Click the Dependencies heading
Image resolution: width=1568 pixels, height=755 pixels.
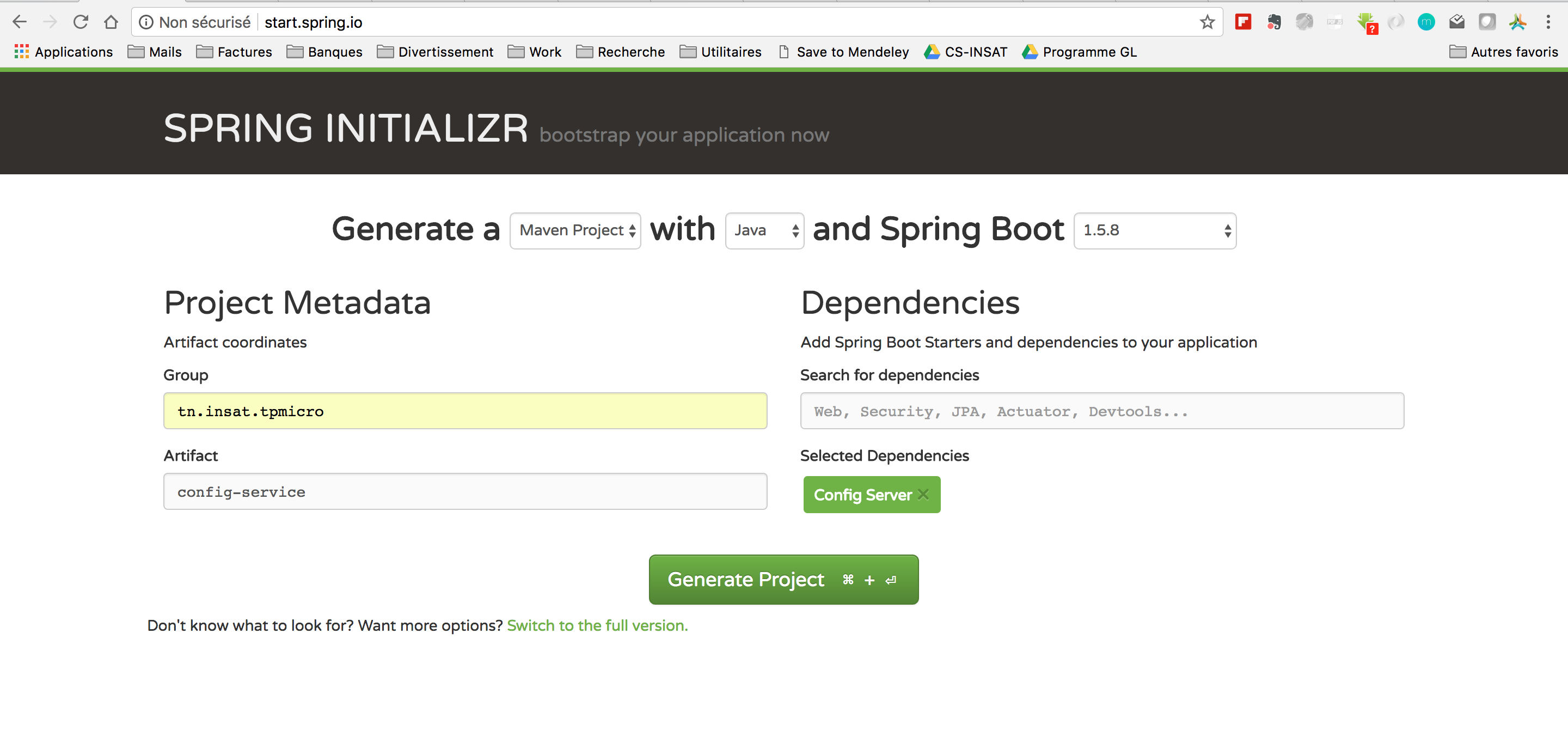(x=910, y=303)
